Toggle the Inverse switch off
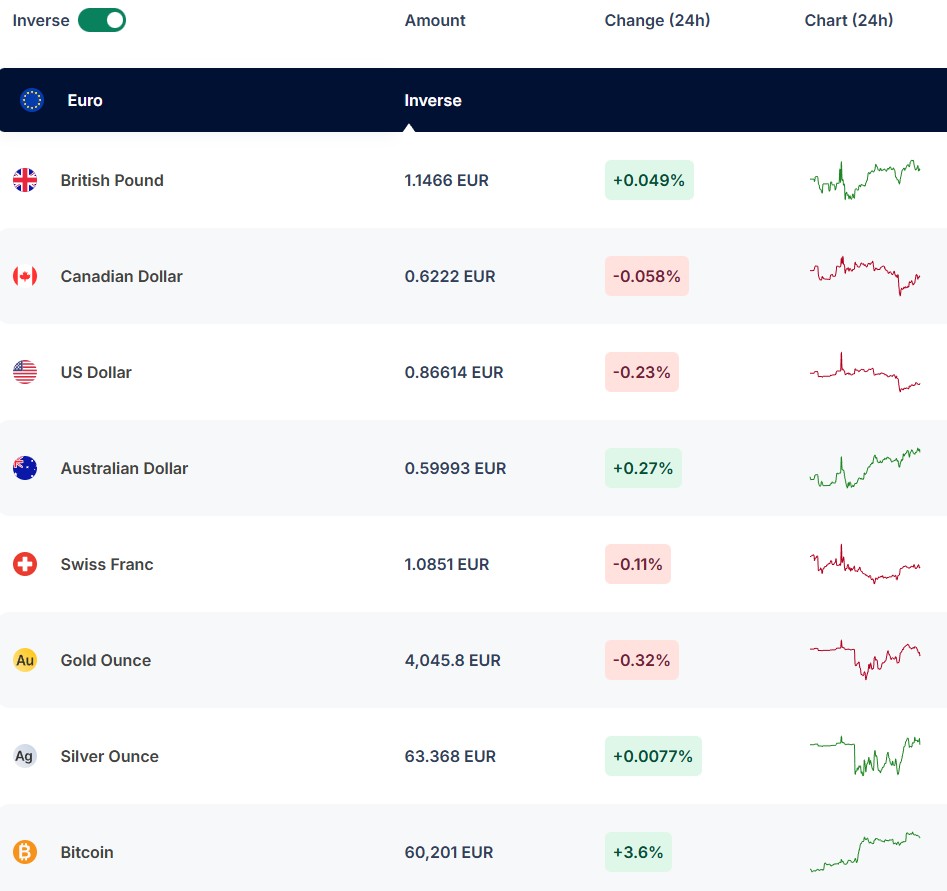The image size is (947, 891). 102,20
